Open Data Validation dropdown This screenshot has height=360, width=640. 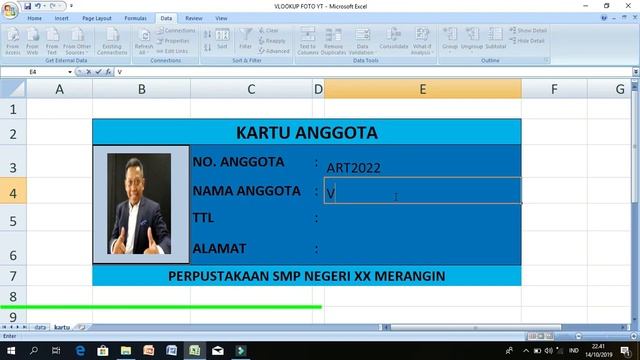click(x=362, y=41)
